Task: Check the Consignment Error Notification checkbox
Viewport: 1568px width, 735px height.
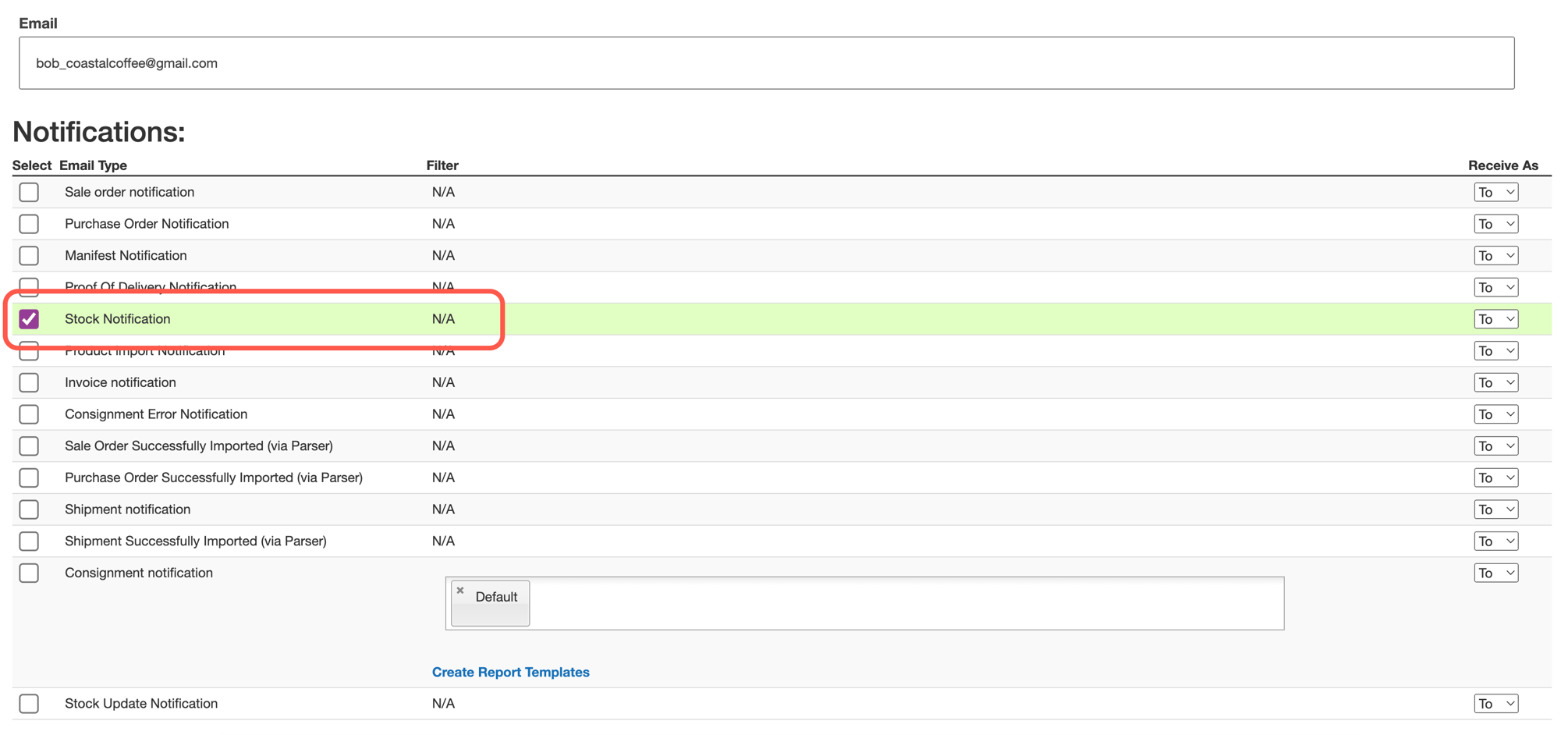Action: coord(29,414)
